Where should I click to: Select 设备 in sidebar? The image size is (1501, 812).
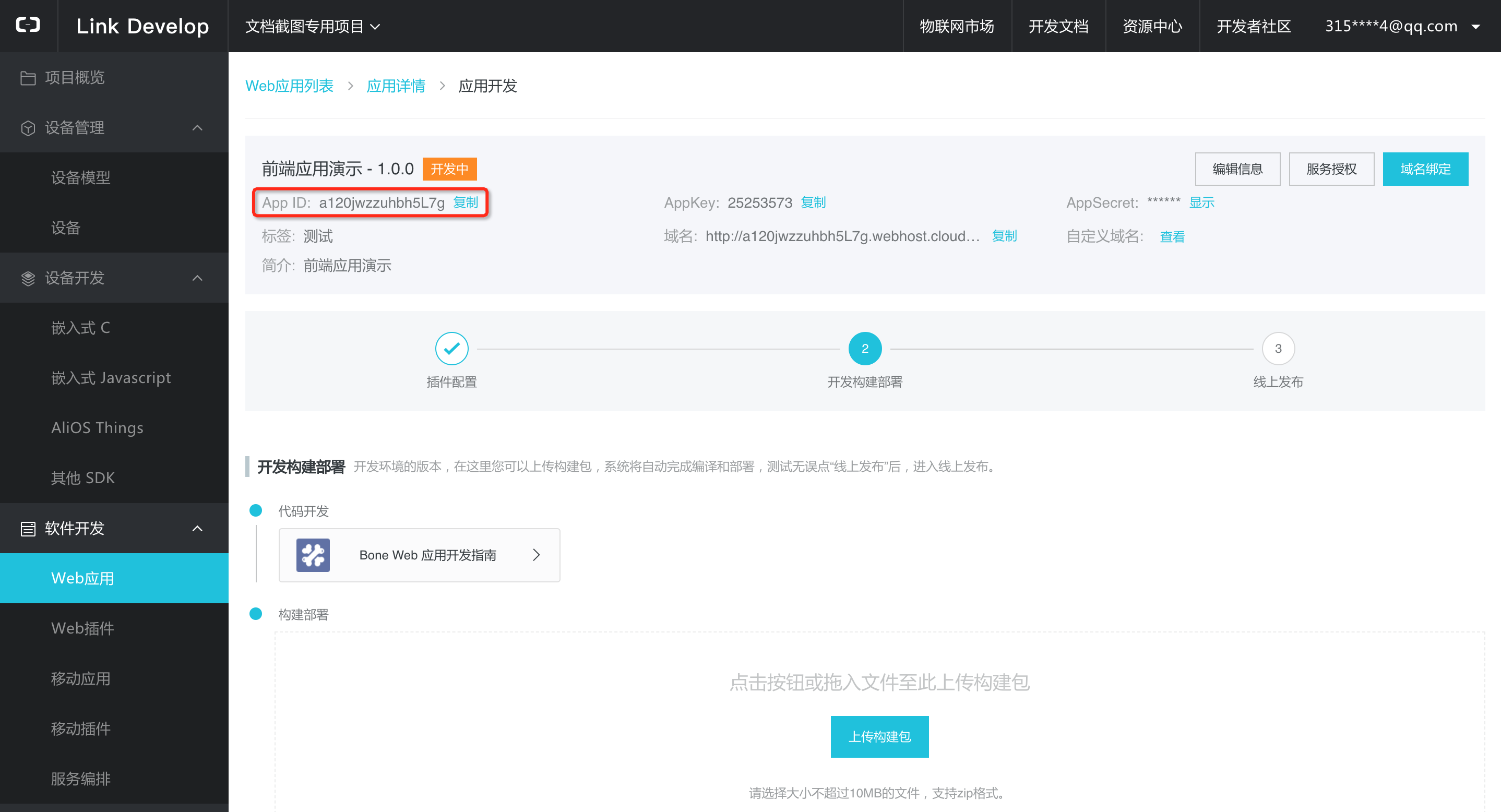114,228
